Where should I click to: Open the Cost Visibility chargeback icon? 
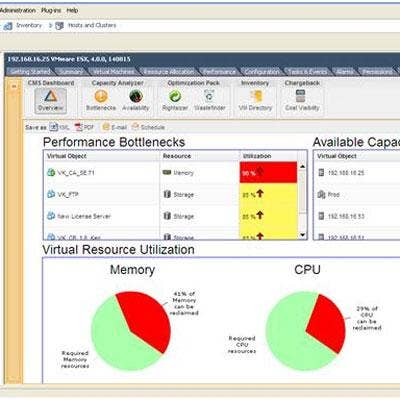tap(302, 101)
